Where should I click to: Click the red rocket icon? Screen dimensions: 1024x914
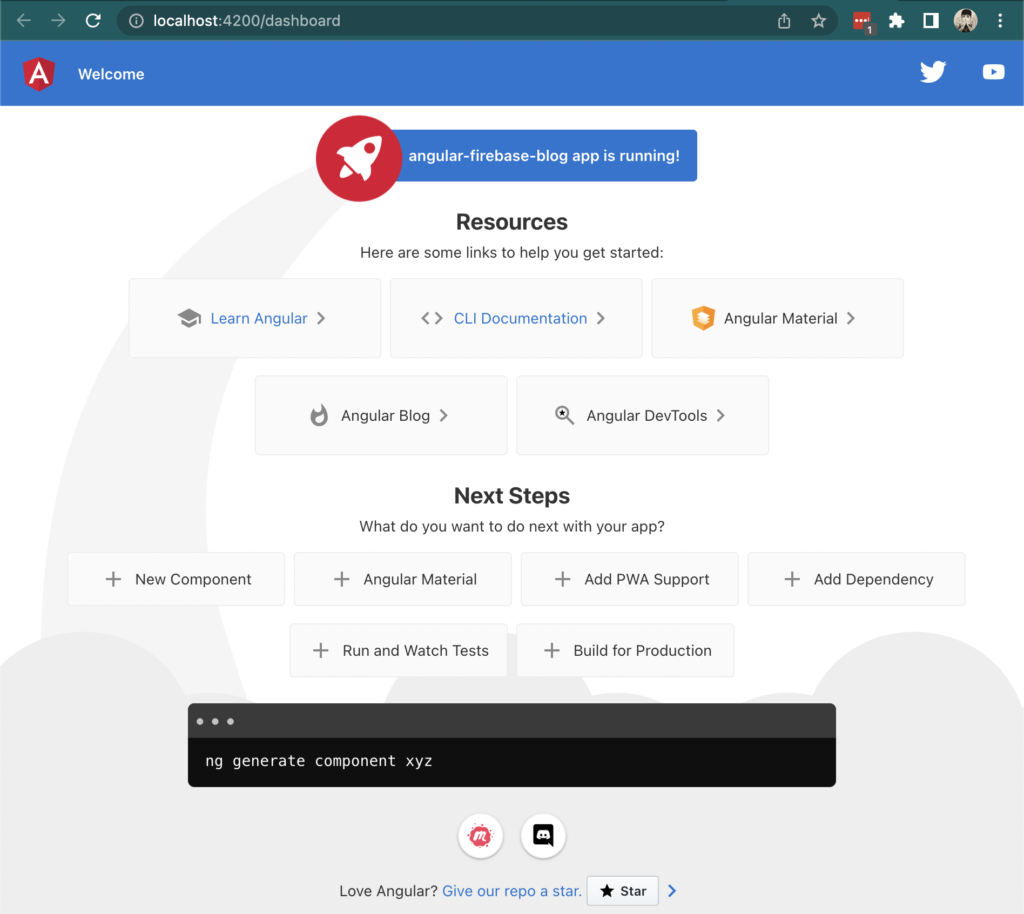[358, 158]
